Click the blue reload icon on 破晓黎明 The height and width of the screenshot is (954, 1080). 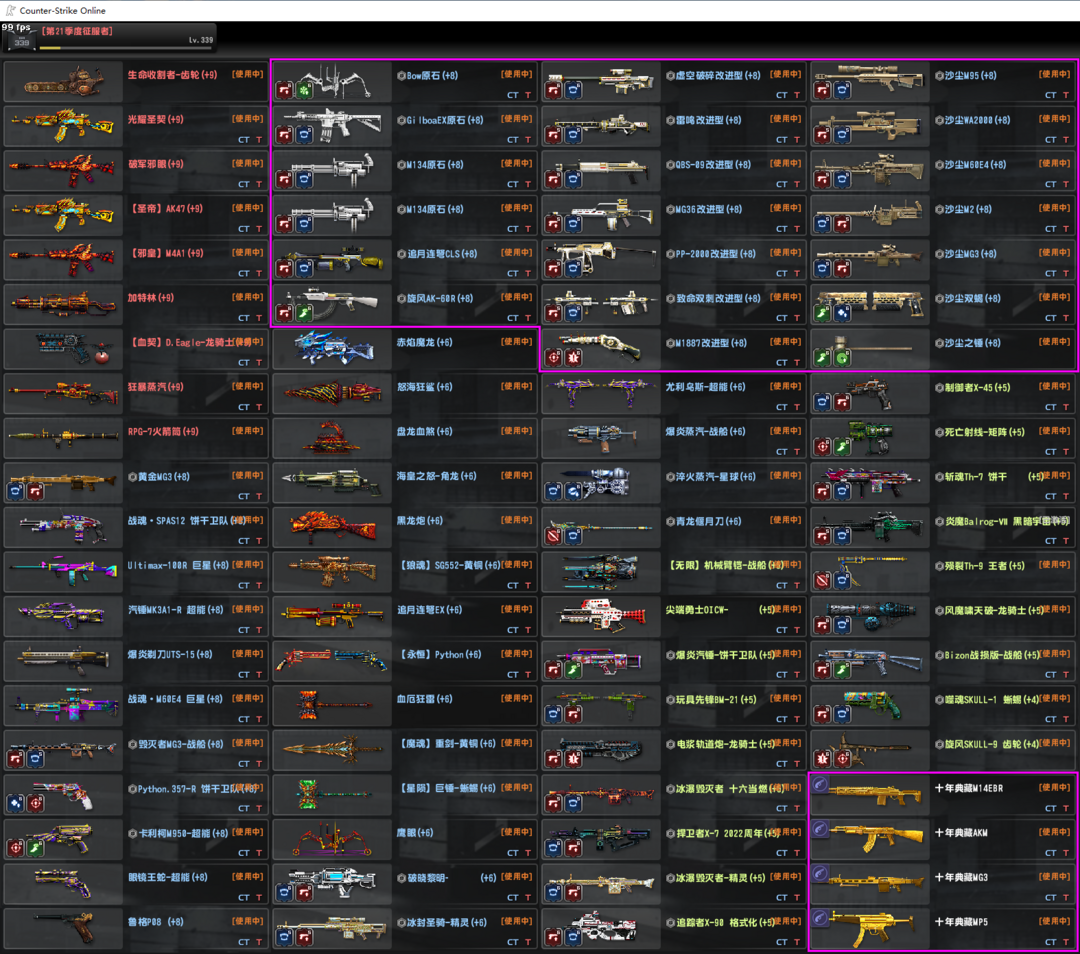pyautogui.click(x=284, y=893)
